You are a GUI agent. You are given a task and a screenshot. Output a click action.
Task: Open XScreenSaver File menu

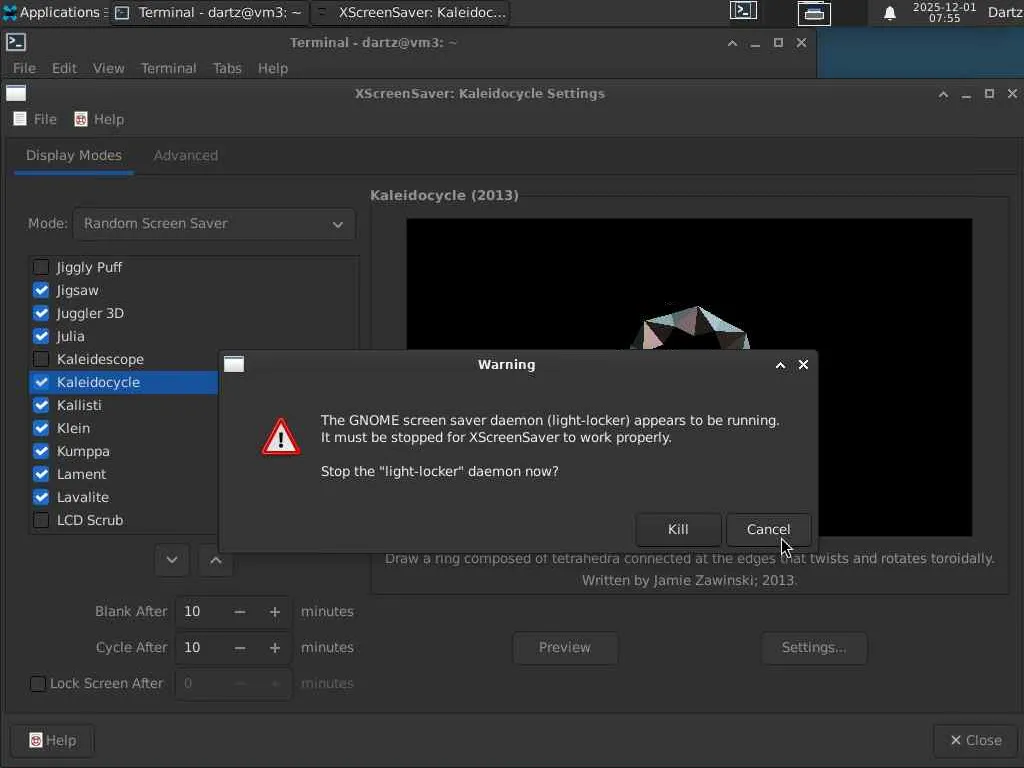[x=35, y=119]
